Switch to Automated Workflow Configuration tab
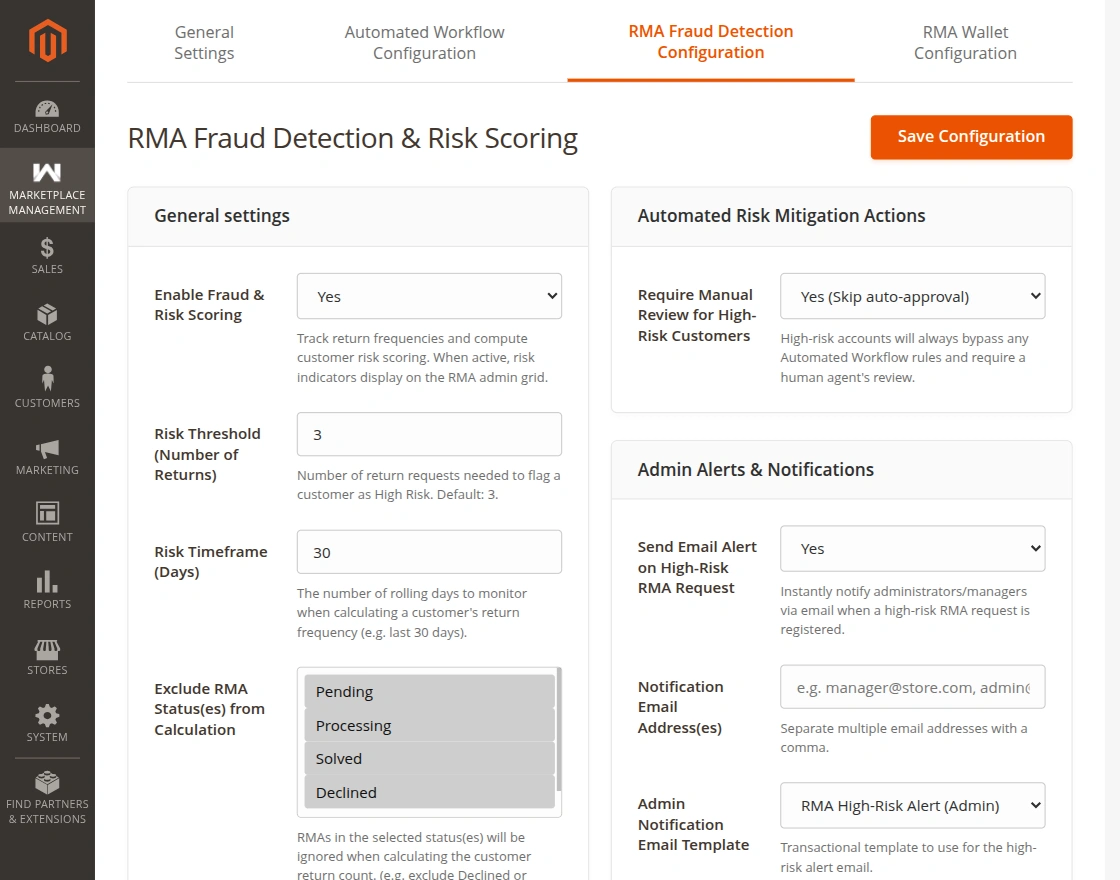Viewport: 1120px width, 880px height. coord(424,43)
